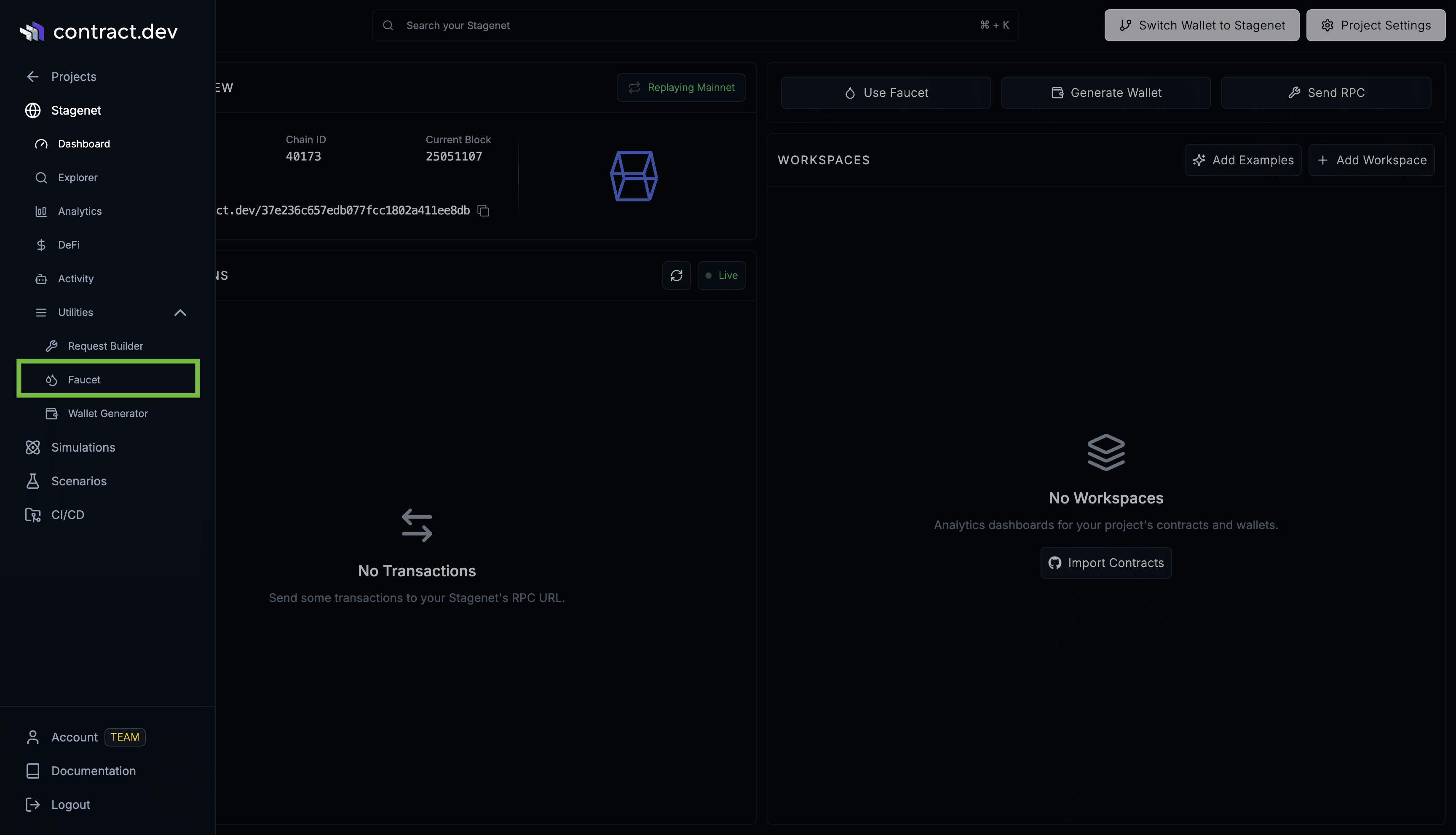Click the No Transactions arrows icon
Viewport: 1456px width, 835px height.
[417, 525]
